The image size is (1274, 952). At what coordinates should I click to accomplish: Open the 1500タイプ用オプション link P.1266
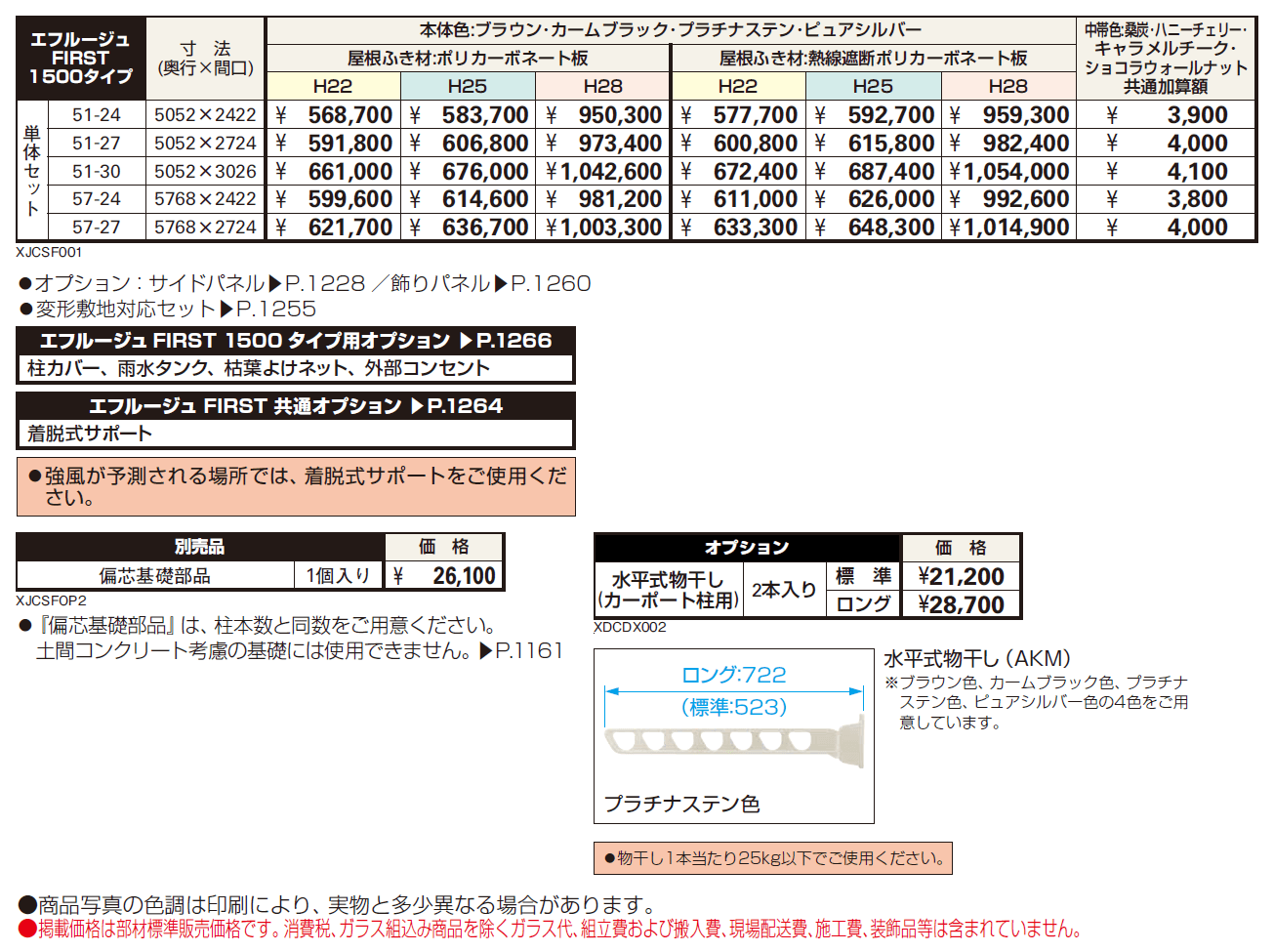click(293, 340)
